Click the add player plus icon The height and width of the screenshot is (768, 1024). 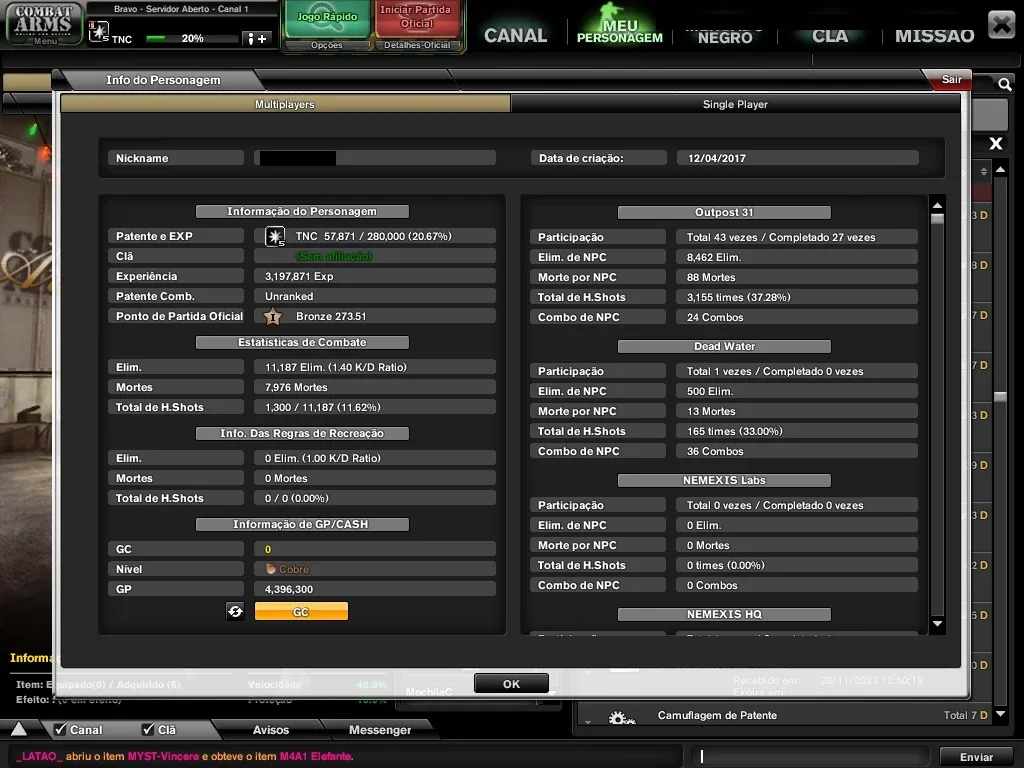point(257,39)
